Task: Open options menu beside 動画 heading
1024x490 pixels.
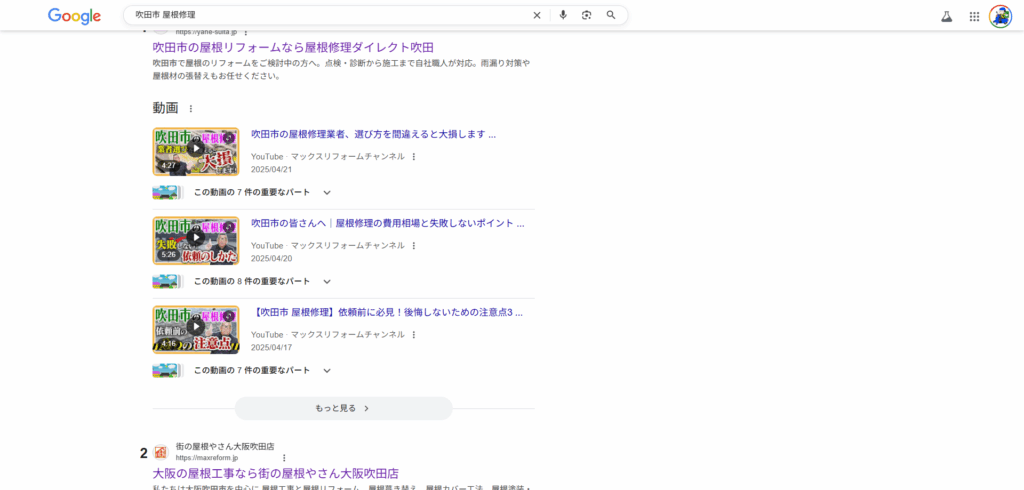Action: click(x=191, y=108)
